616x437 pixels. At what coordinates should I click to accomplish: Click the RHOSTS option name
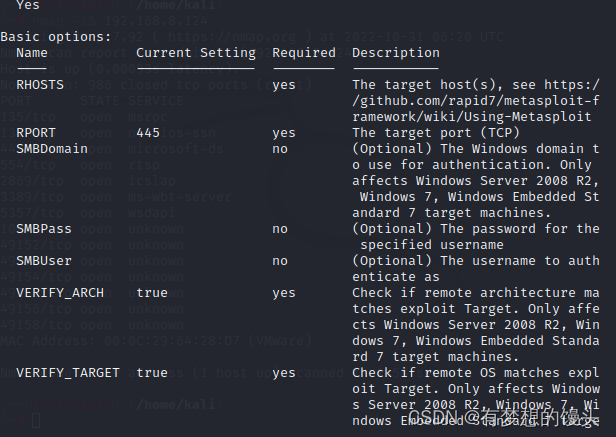point(40,85)
